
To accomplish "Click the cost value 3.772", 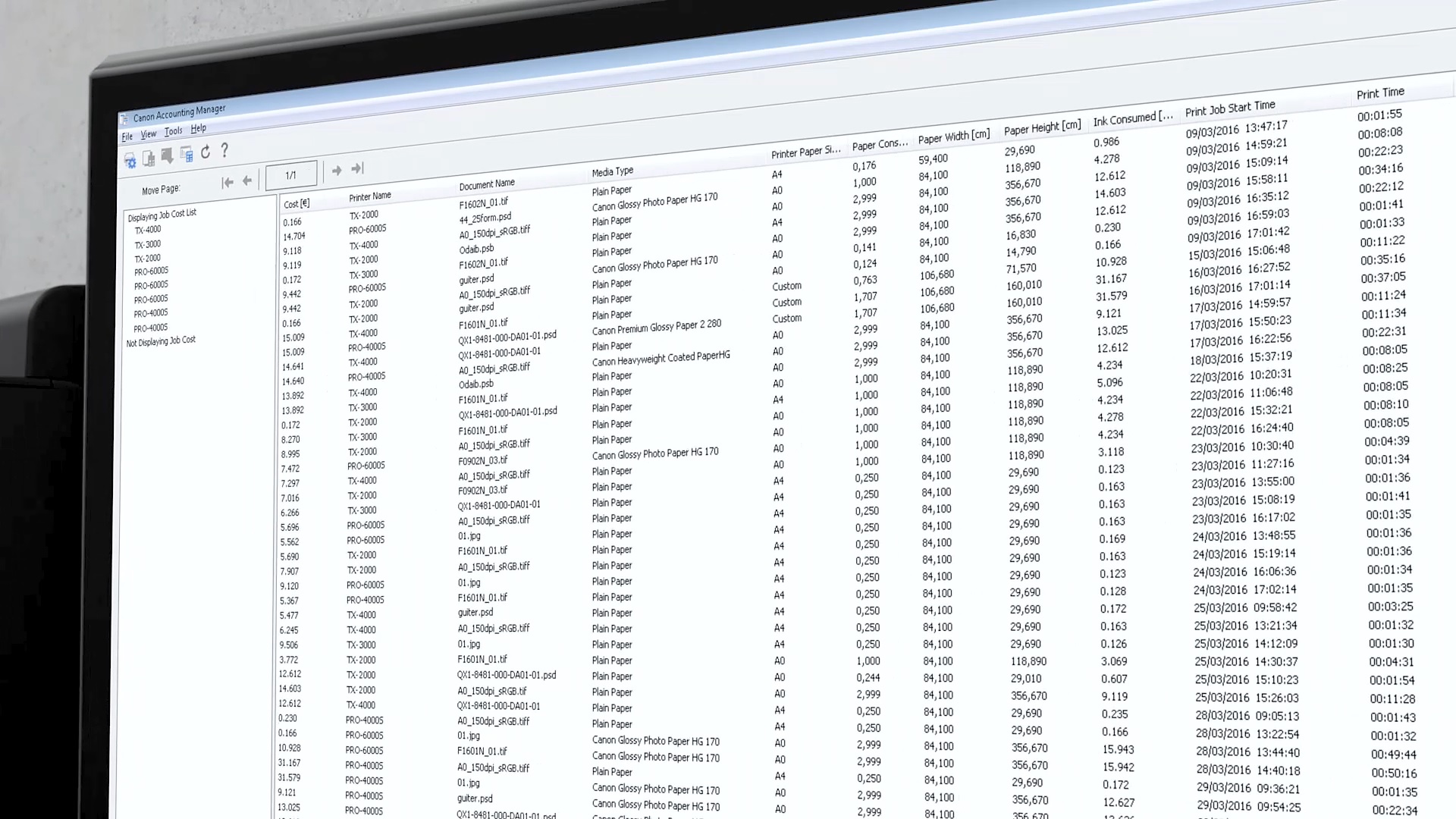I will (x=289, y=661).
